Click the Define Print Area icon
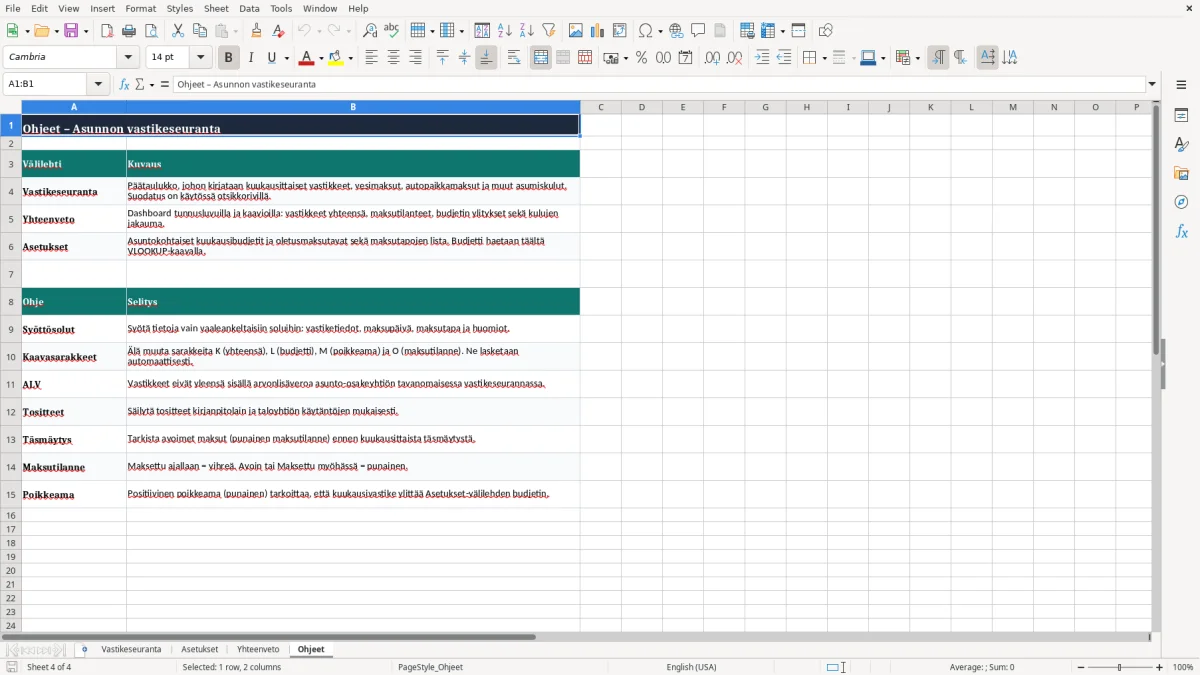 tap(746, 31)
